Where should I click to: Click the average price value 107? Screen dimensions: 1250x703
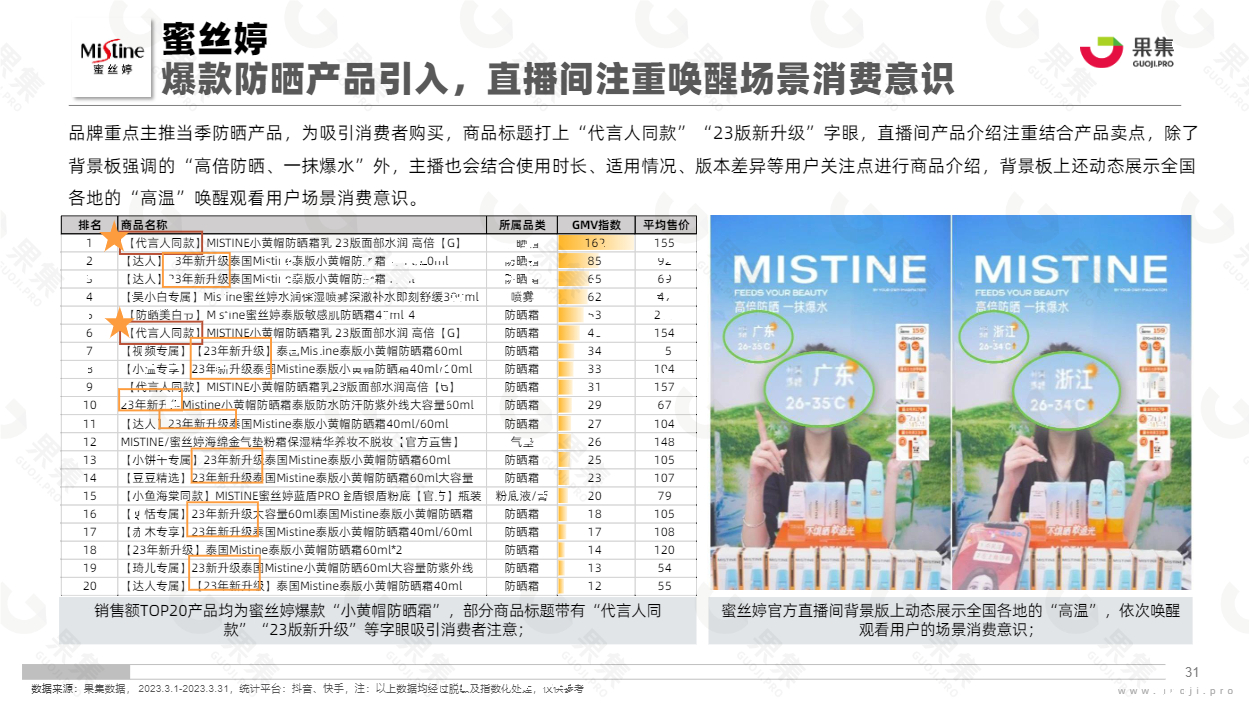click(665, 477)
